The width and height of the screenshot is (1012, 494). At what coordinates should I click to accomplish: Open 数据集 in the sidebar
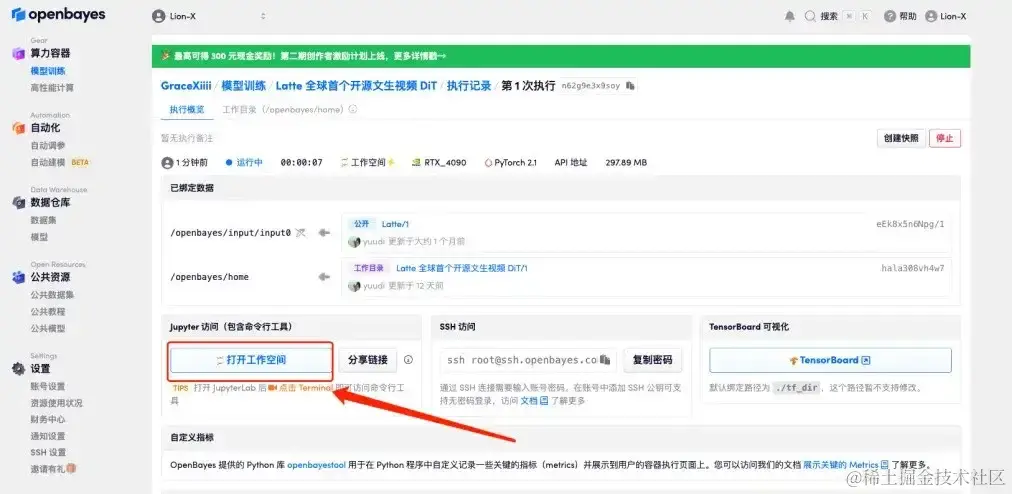tap(43, 220)
